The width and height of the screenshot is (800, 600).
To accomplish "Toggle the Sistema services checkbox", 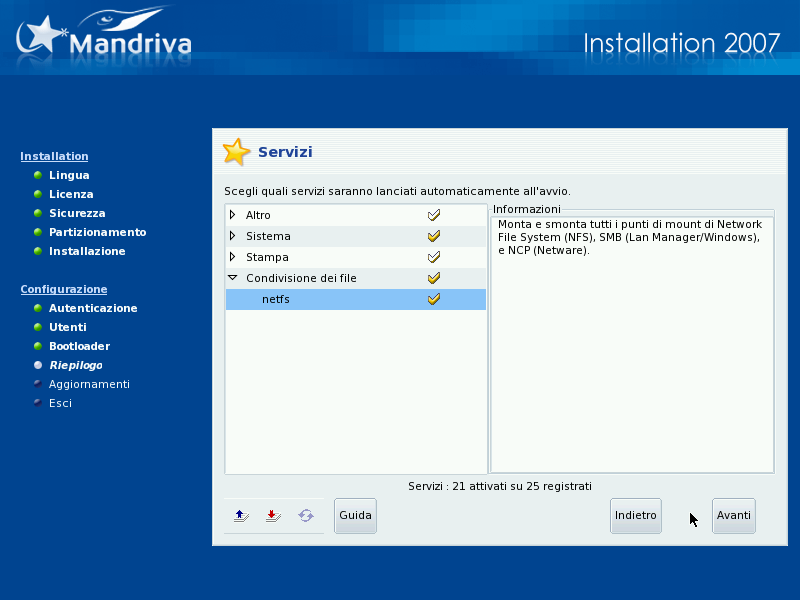I will [x=434, y=236].
